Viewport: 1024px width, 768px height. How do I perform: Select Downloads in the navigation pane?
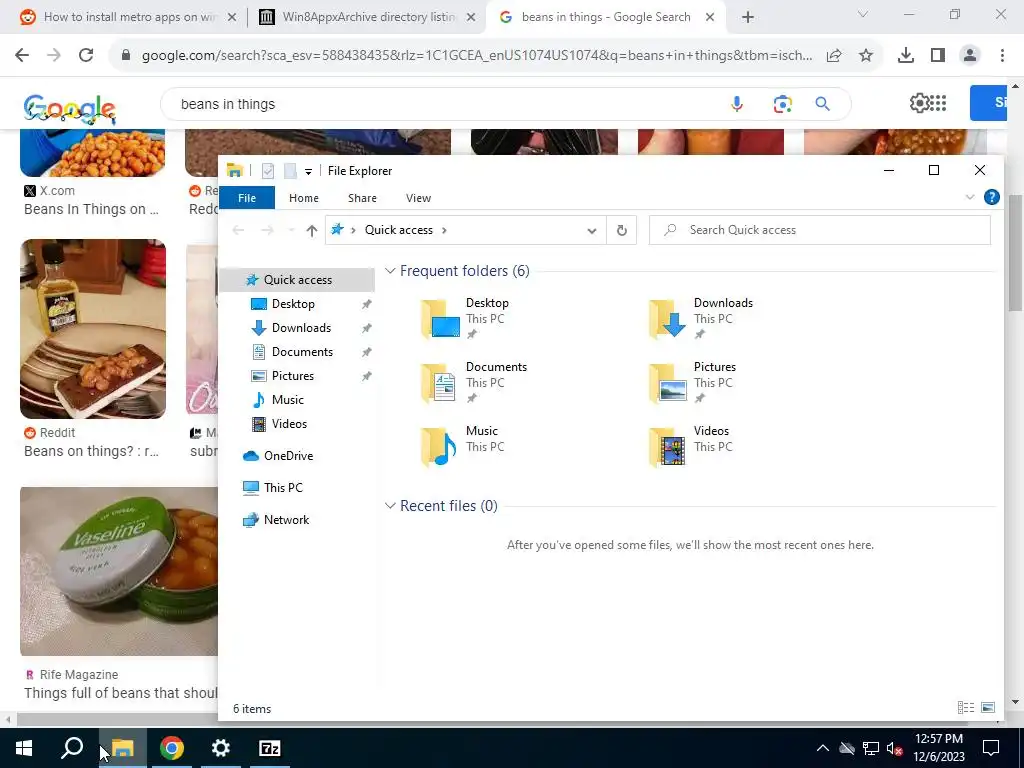pos(300,328)
